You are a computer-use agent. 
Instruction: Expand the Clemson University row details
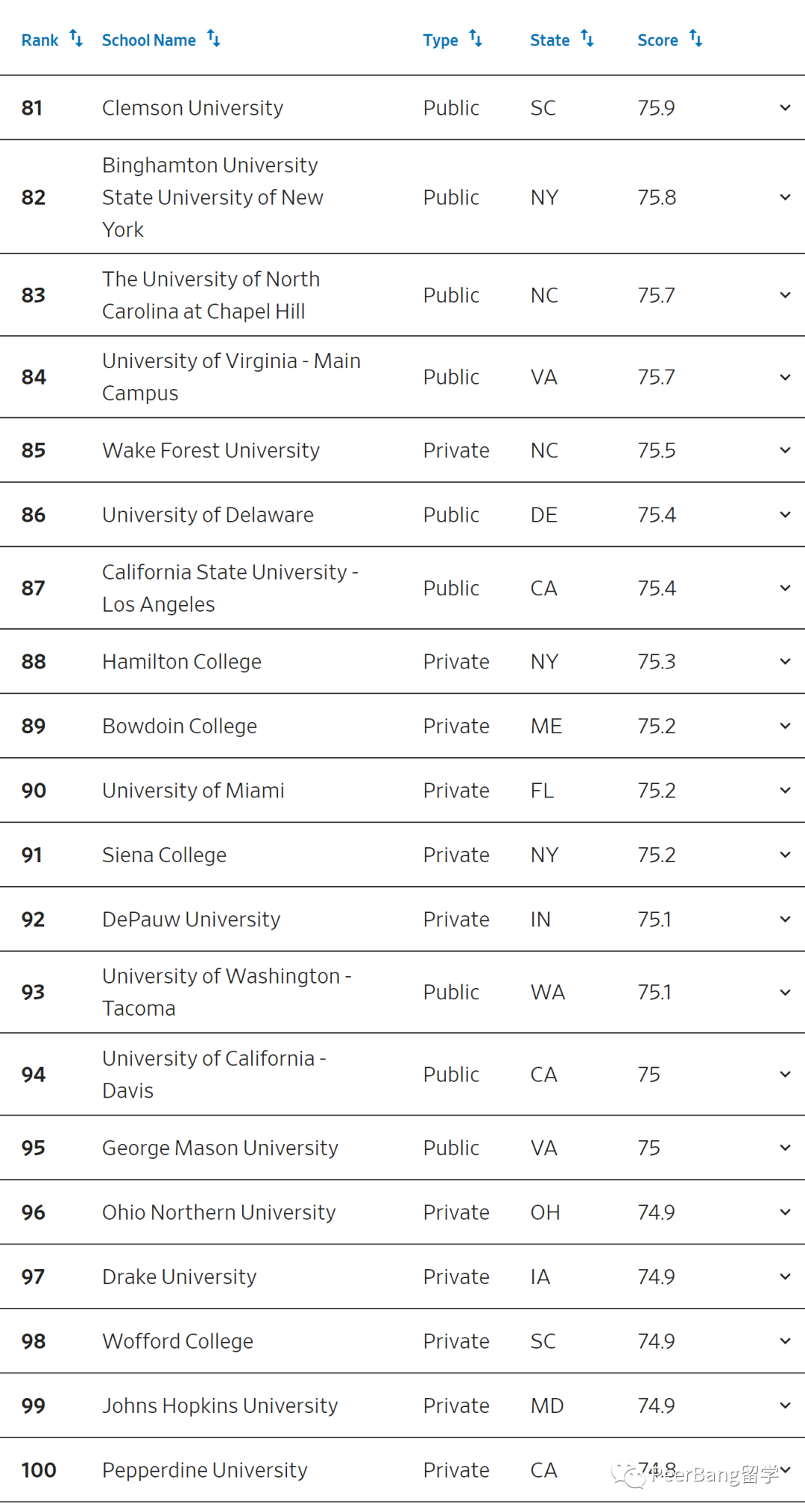[785, 108]
